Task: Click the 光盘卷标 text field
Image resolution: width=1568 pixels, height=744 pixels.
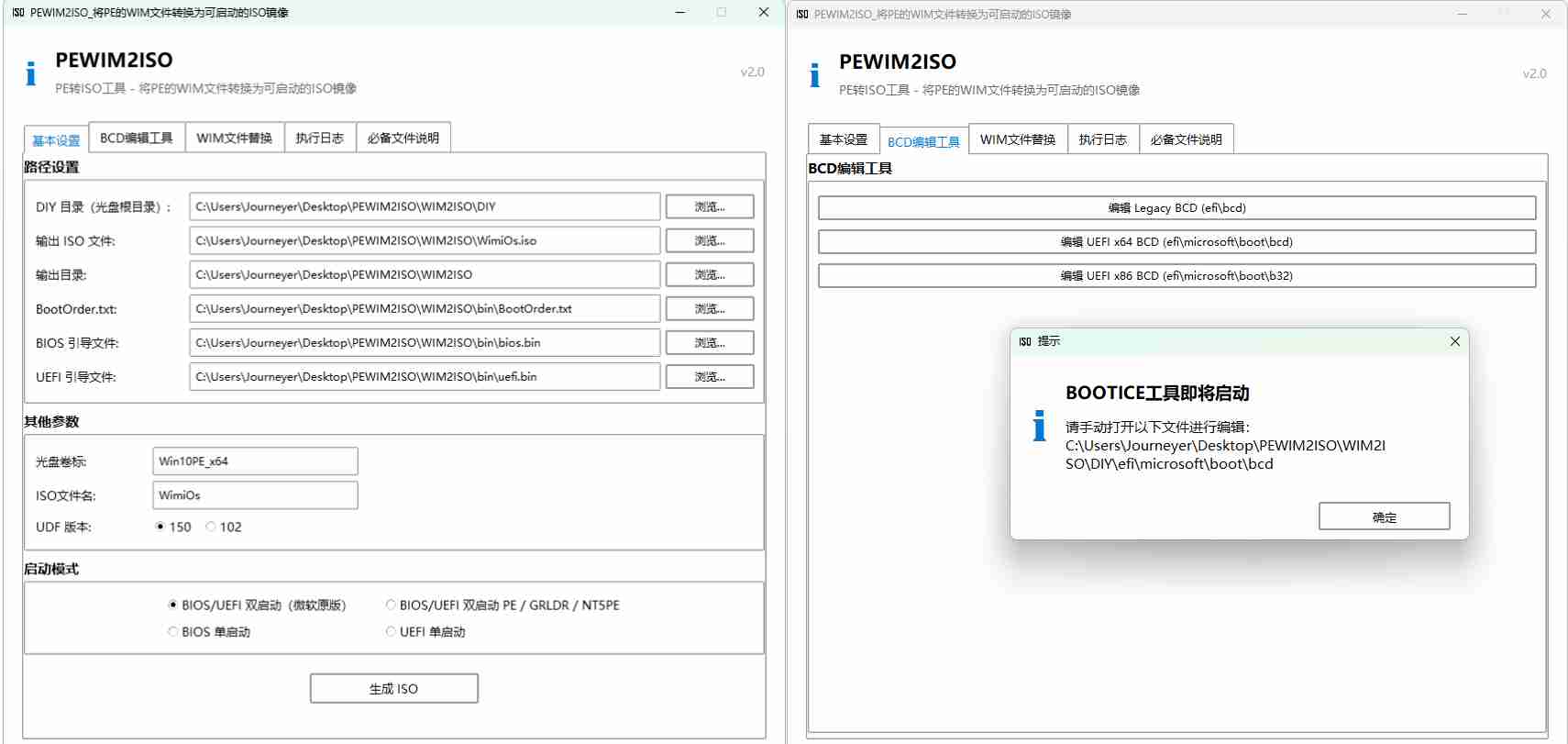Action: tap(255, 461)
